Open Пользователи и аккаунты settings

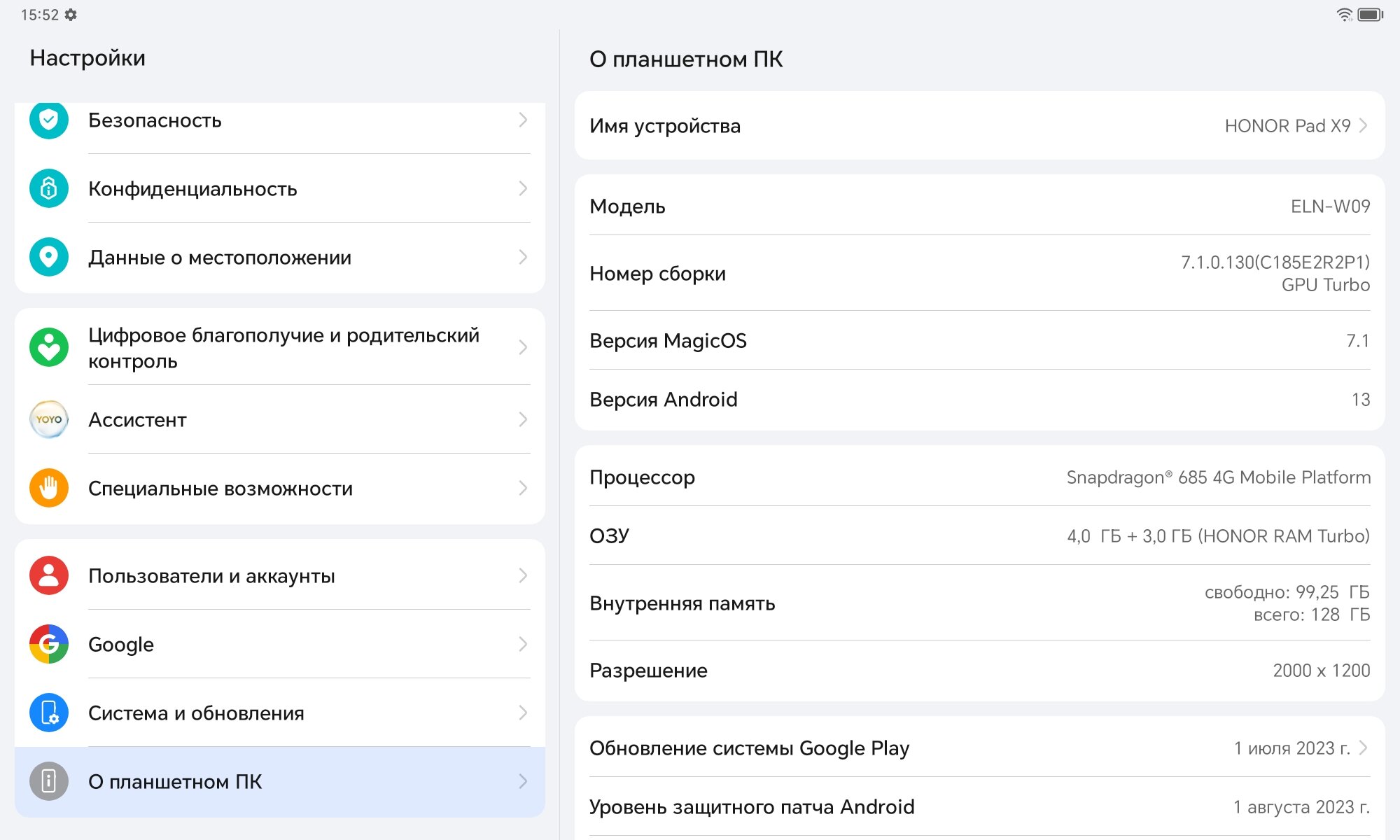[280, 575]
